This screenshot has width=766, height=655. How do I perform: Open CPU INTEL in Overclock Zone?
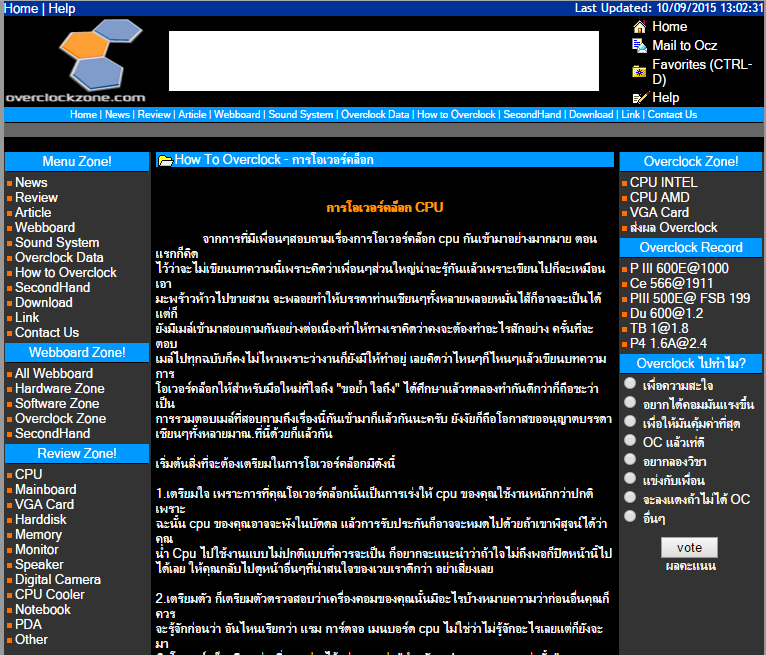tap(663, 182)
